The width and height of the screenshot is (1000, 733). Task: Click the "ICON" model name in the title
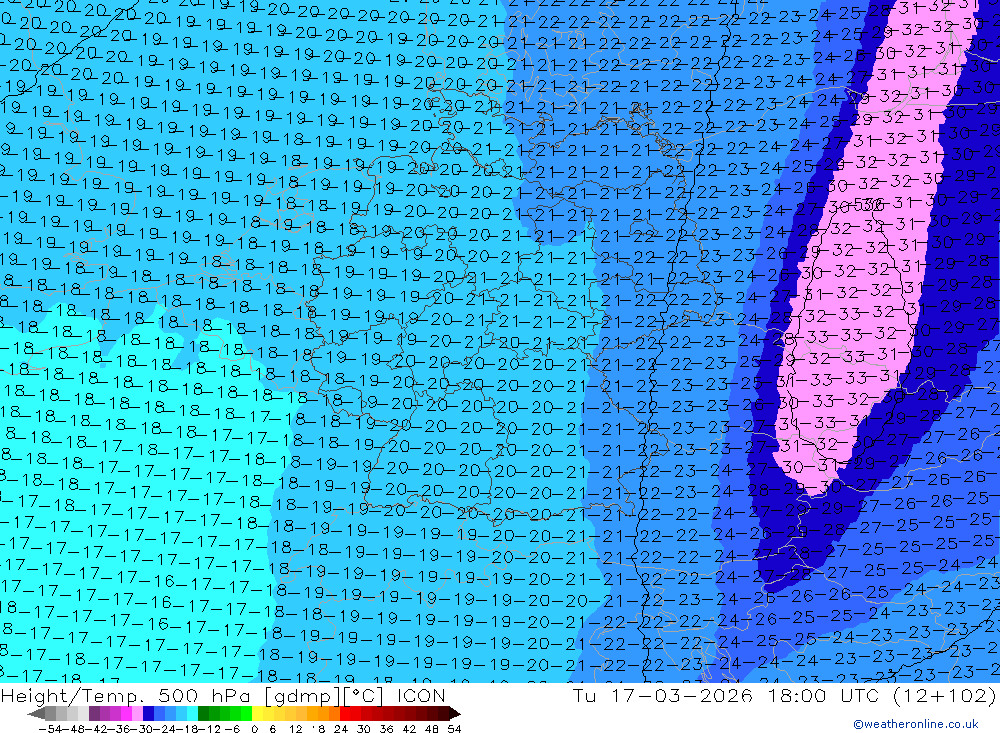click(421, 695)
